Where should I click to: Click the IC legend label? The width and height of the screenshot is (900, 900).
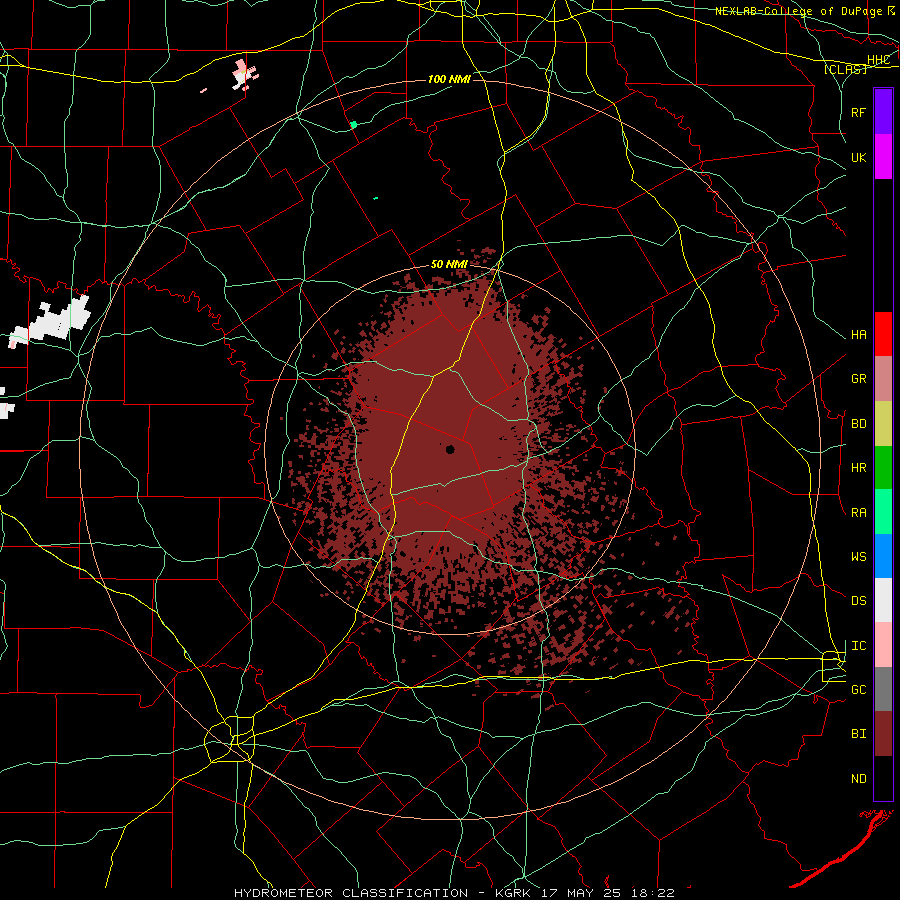pyautogui.click(x=858, y=646)
